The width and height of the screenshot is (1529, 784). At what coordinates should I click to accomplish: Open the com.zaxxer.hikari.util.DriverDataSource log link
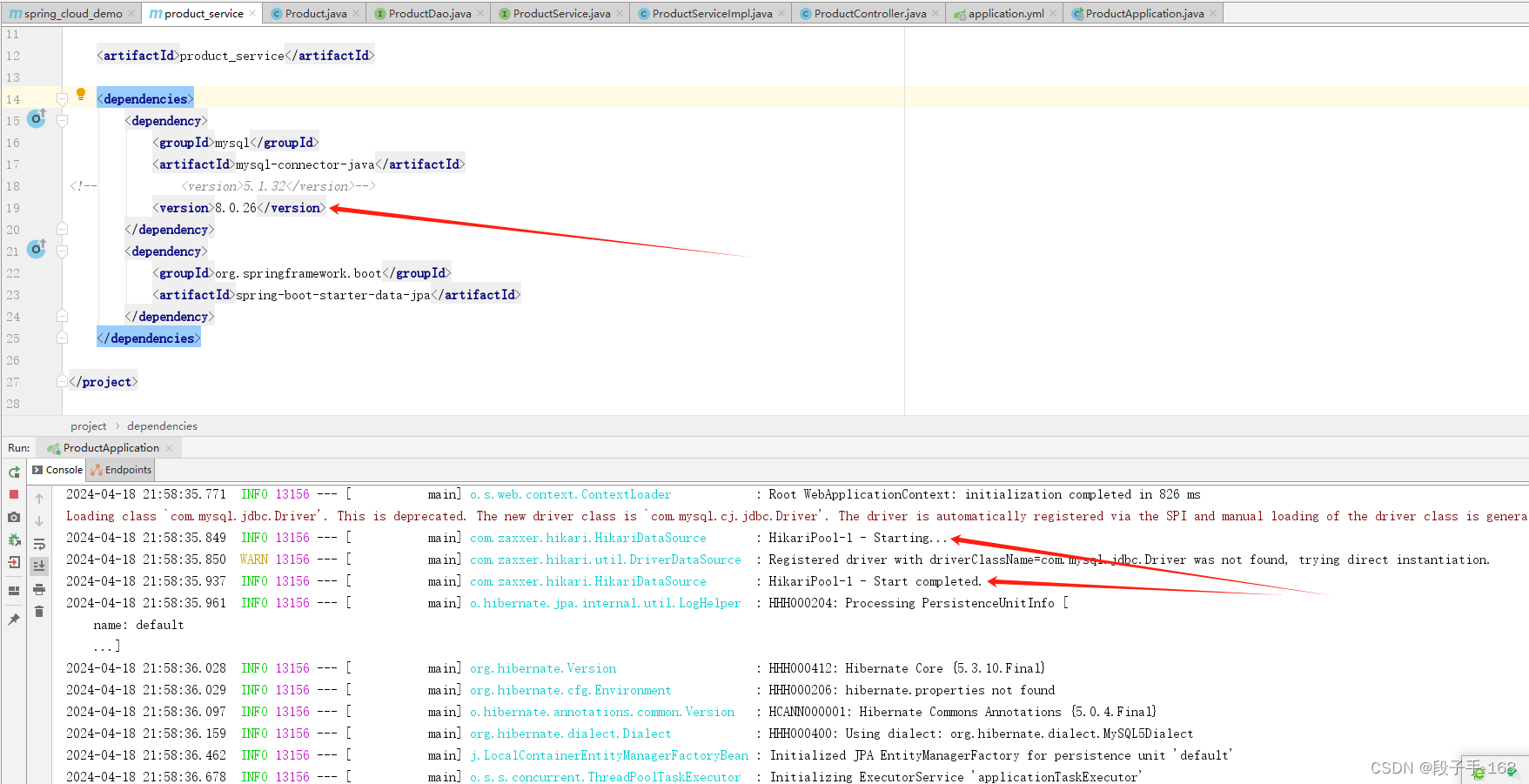(606, 560)
